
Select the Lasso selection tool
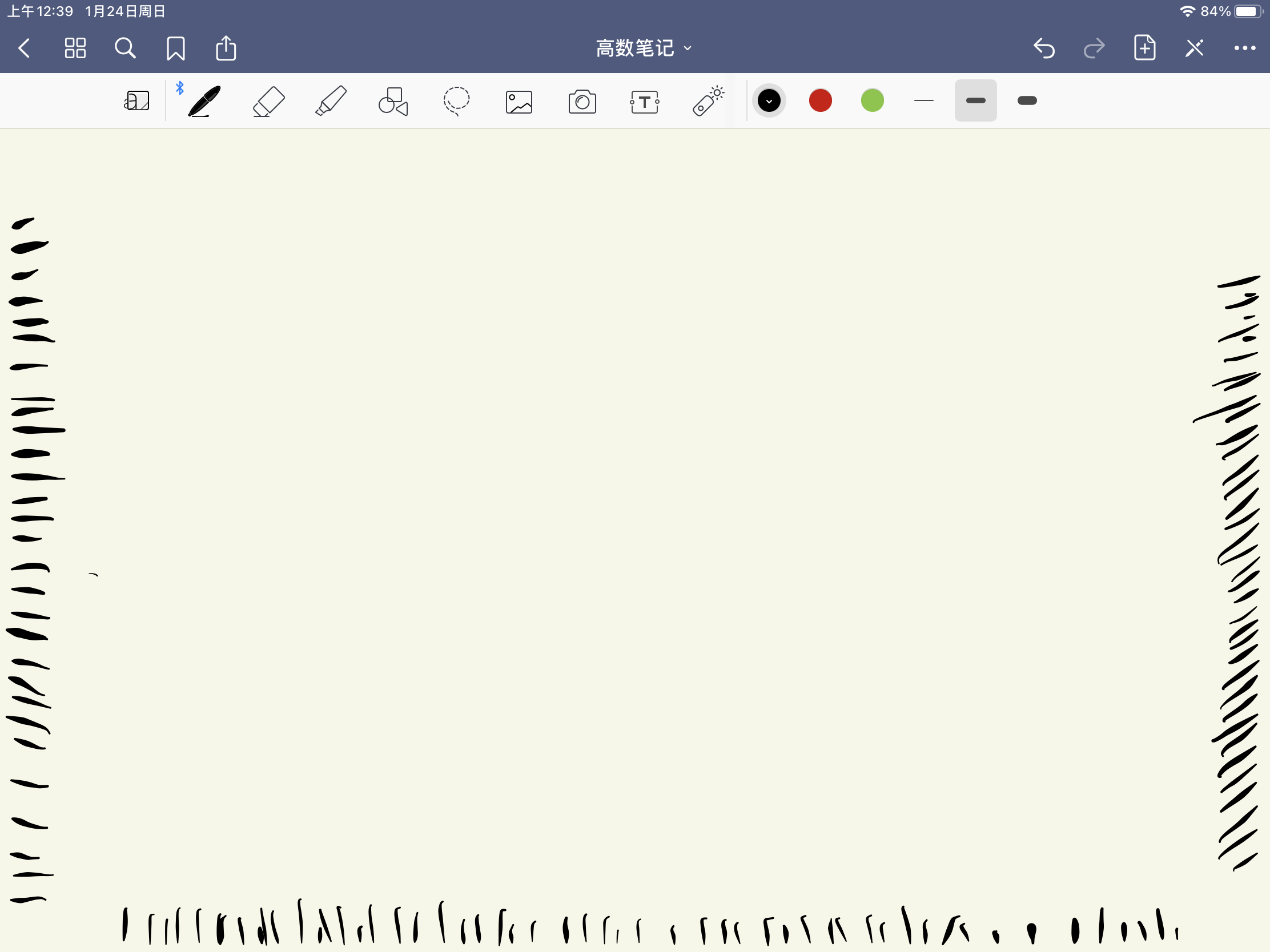[x=456, y=102]
